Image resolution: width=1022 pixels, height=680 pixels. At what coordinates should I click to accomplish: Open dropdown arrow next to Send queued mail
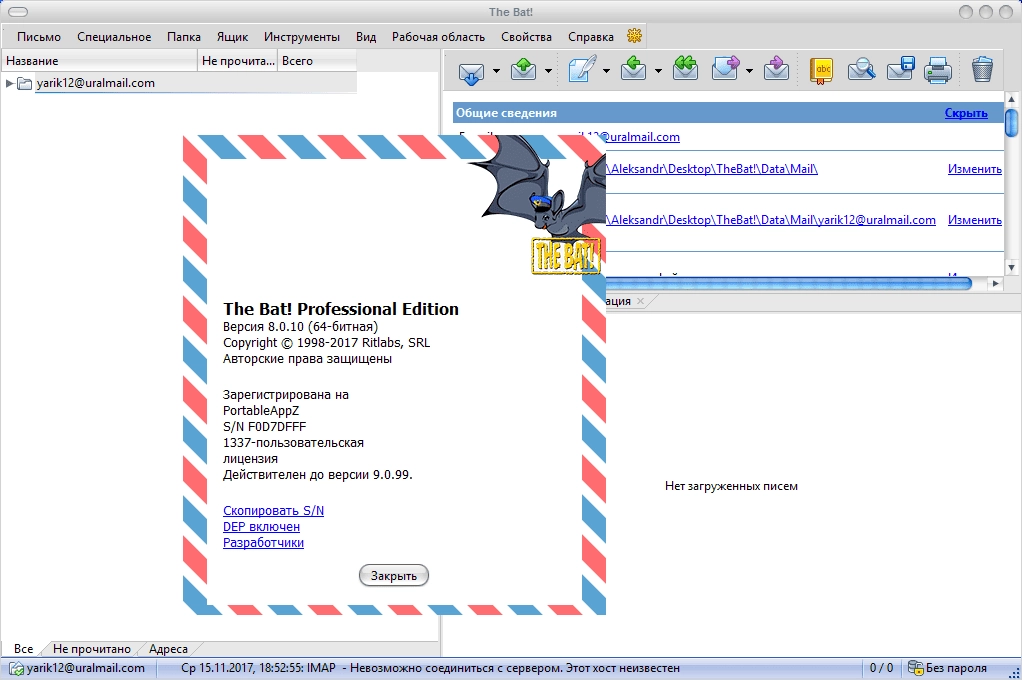click(548, 71)
